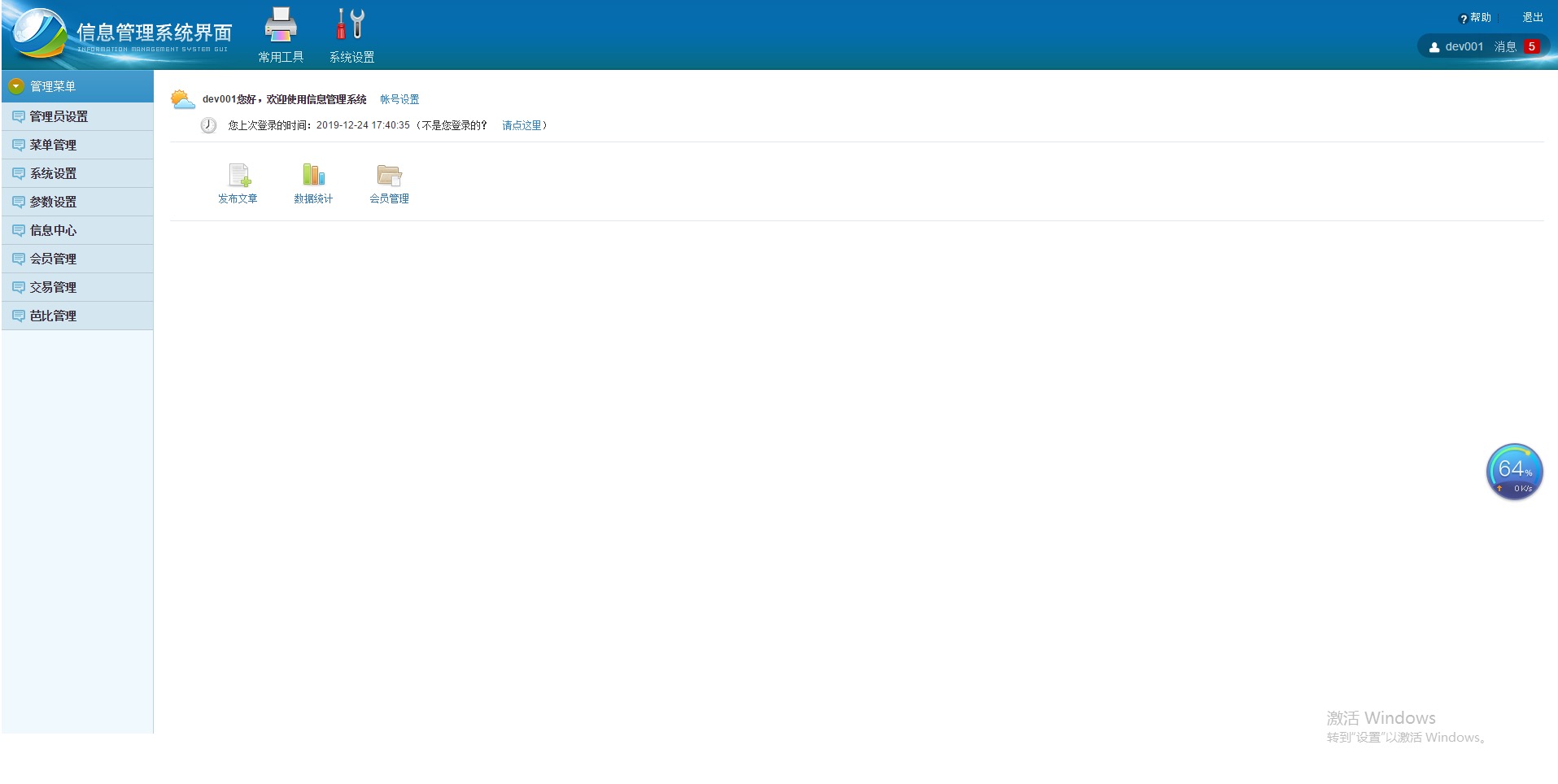1558x784 pixels.
Task: Click the comment icon beside 参数设置
Action: click(19, 202)
